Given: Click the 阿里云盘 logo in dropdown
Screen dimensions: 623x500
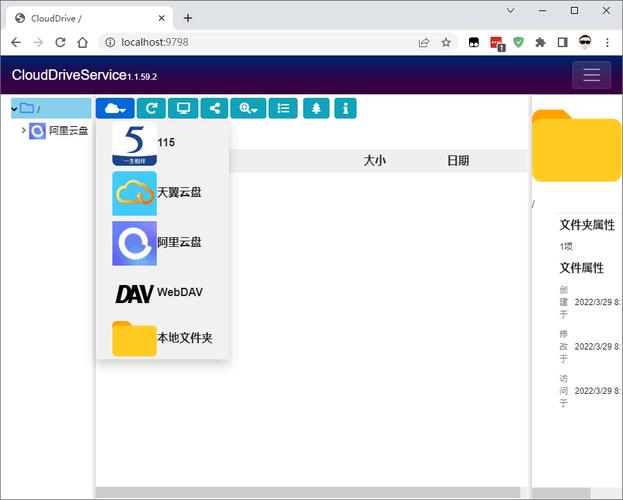Looking at the screenshot, I should [x=134, y=243].
